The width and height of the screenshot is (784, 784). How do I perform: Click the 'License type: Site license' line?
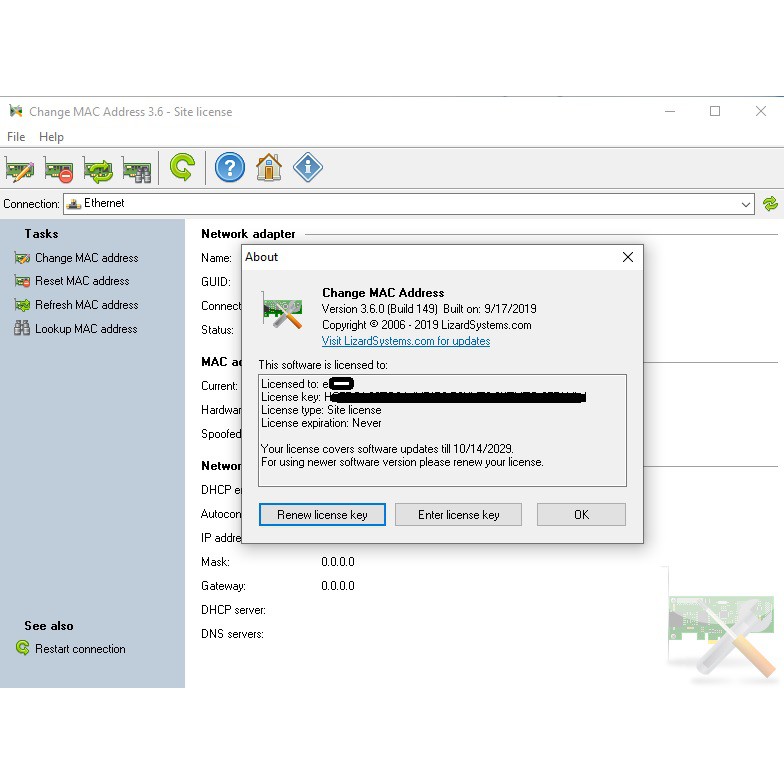[x=321, y=410]
